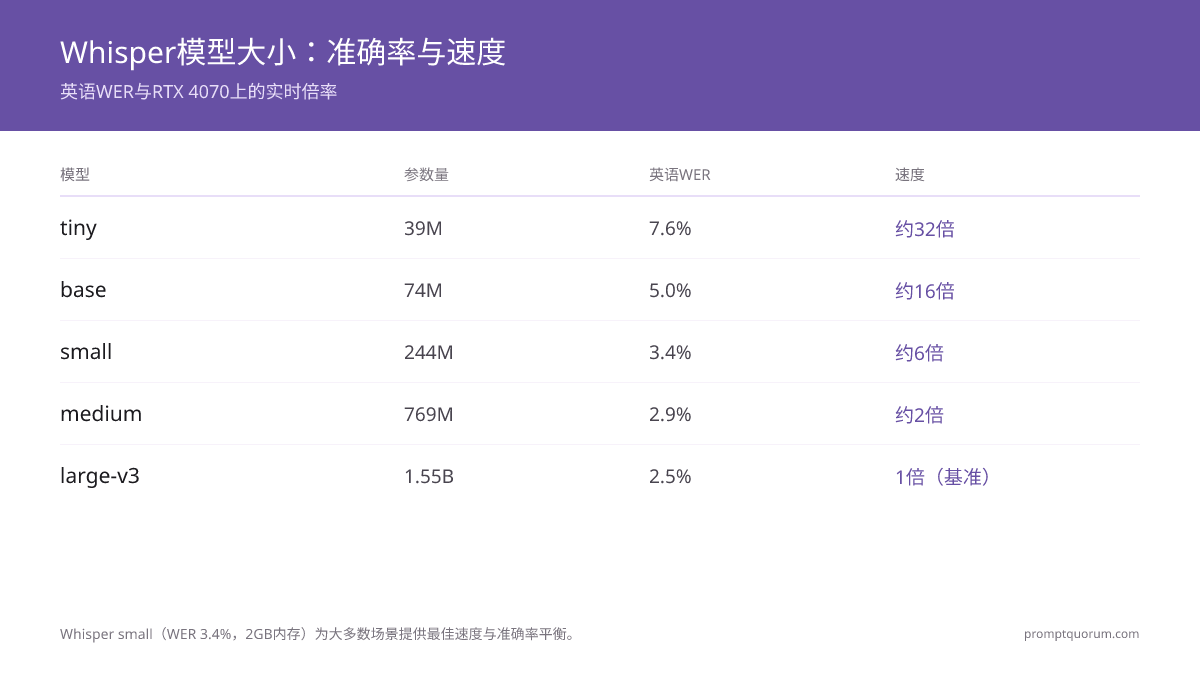The width and height of the screenshot is (1200, 675).
Task: Click the '2.5%' WER value
Action: click(x=670, y=477)
